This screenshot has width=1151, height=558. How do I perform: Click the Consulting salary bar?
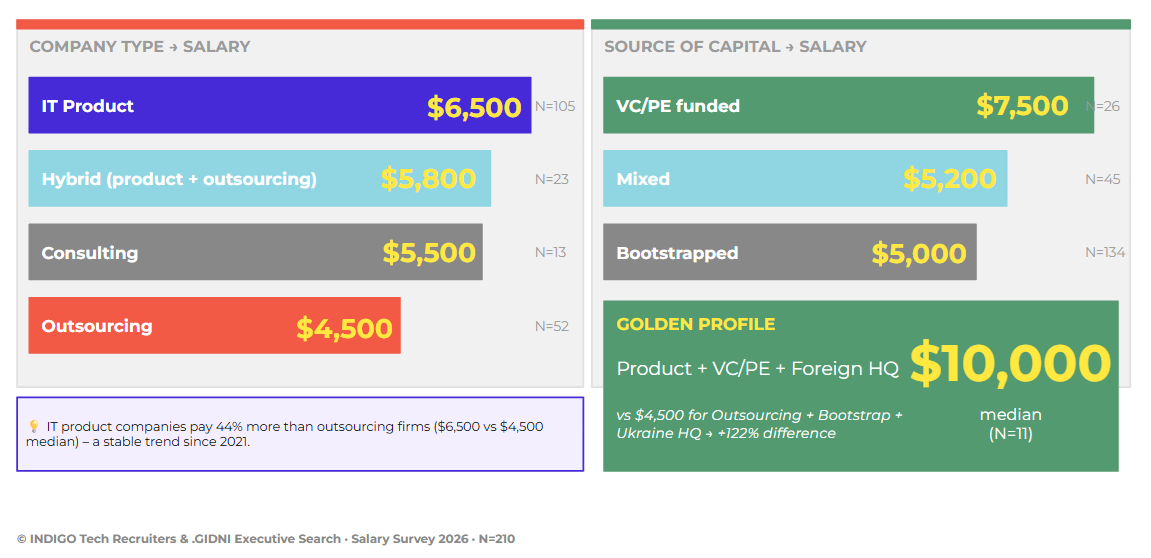[255, 252]
